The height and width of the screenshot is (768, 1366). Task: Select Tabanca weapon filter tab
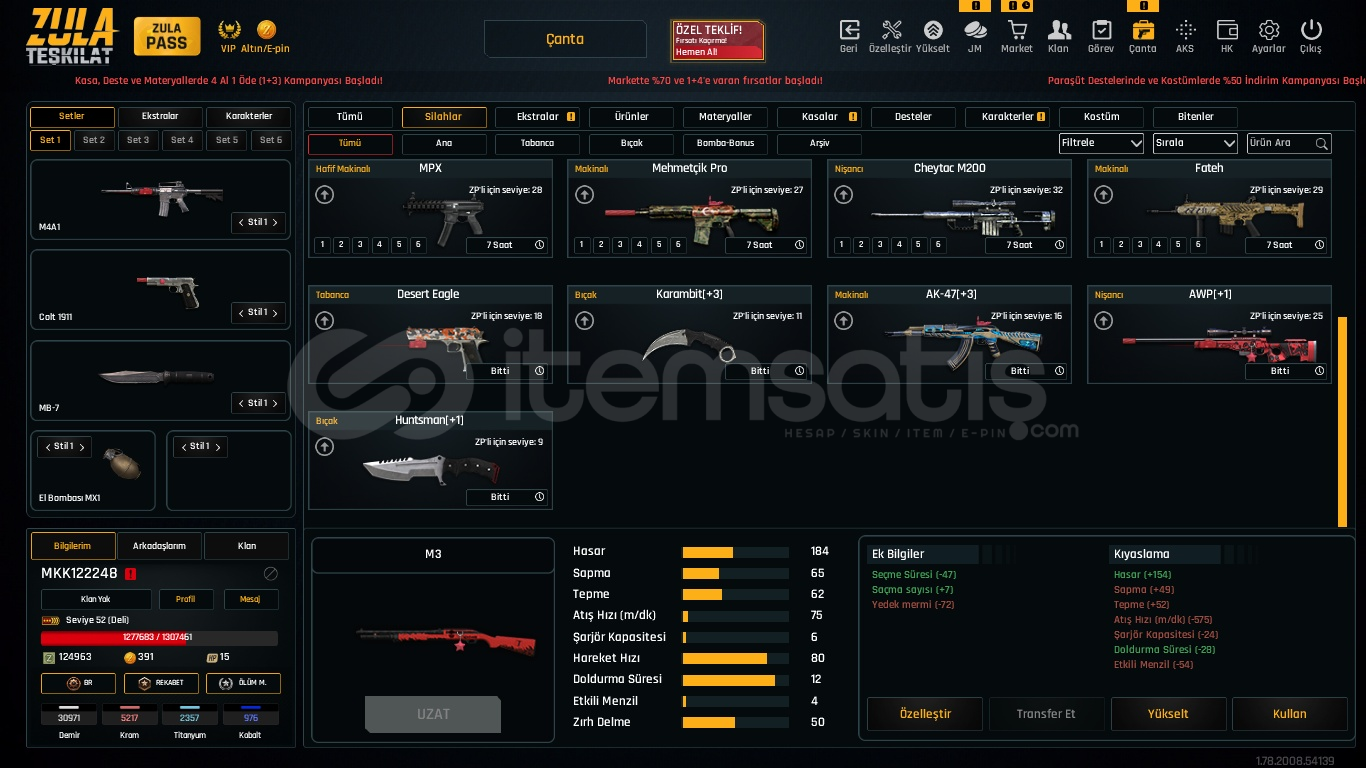538,144
